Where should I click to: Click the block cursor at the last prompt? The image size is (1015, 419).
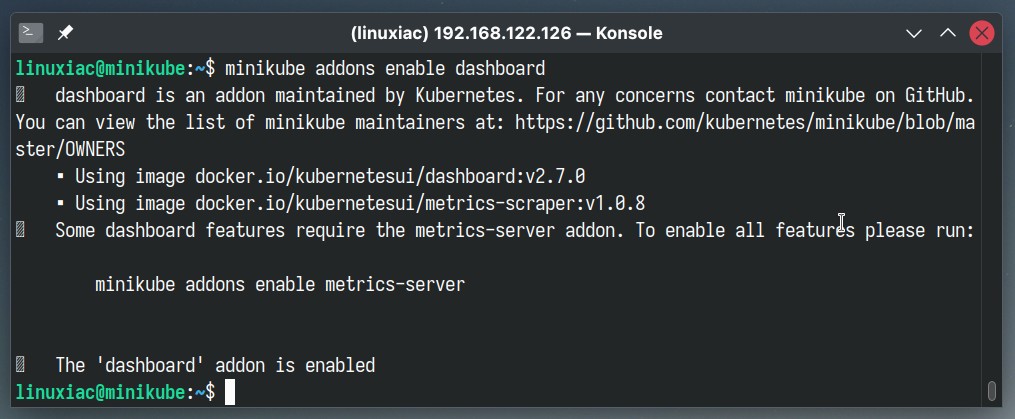click(230, 392)
